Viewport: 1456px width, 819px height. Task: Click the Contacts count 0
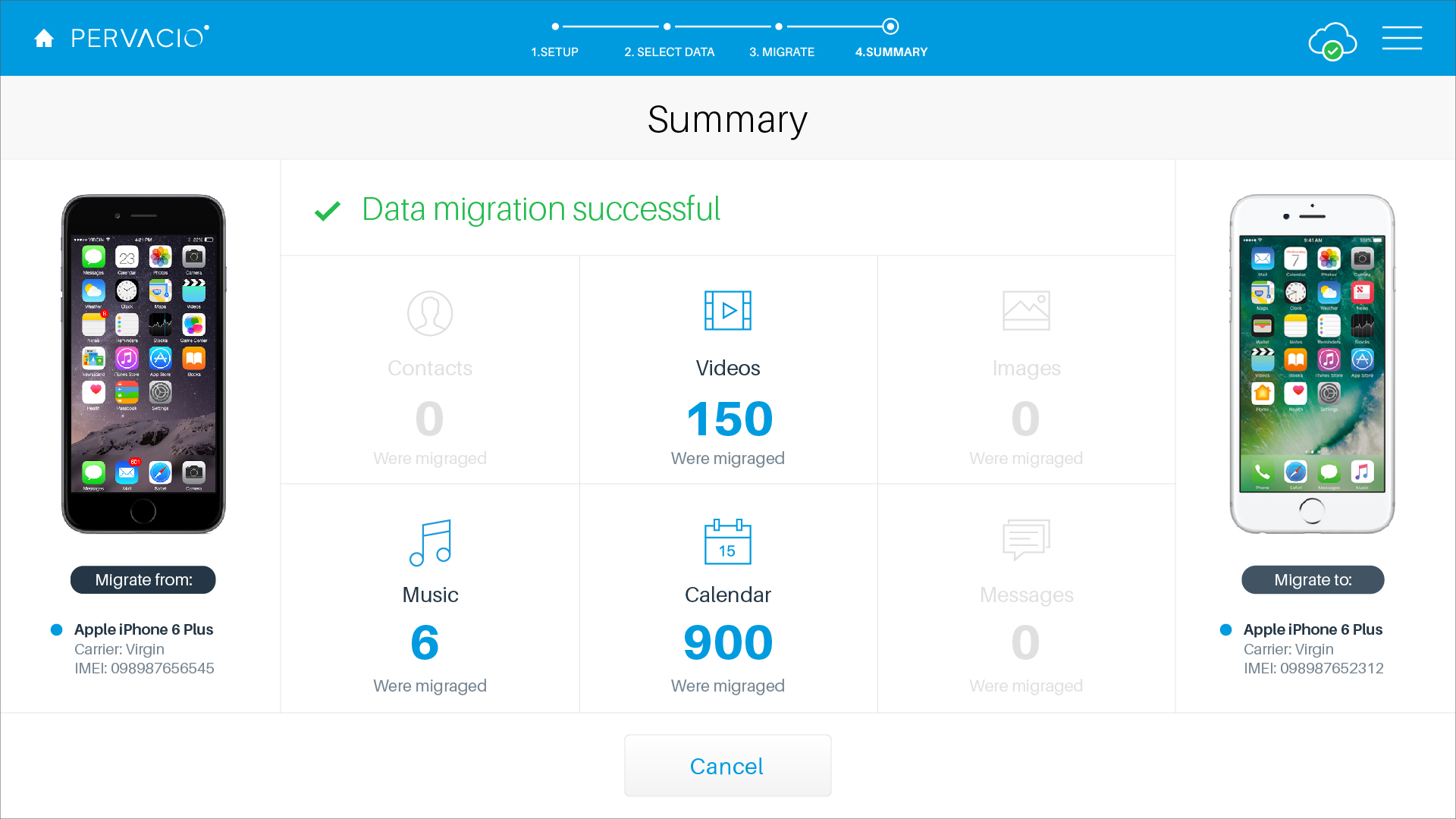point(429,419)
